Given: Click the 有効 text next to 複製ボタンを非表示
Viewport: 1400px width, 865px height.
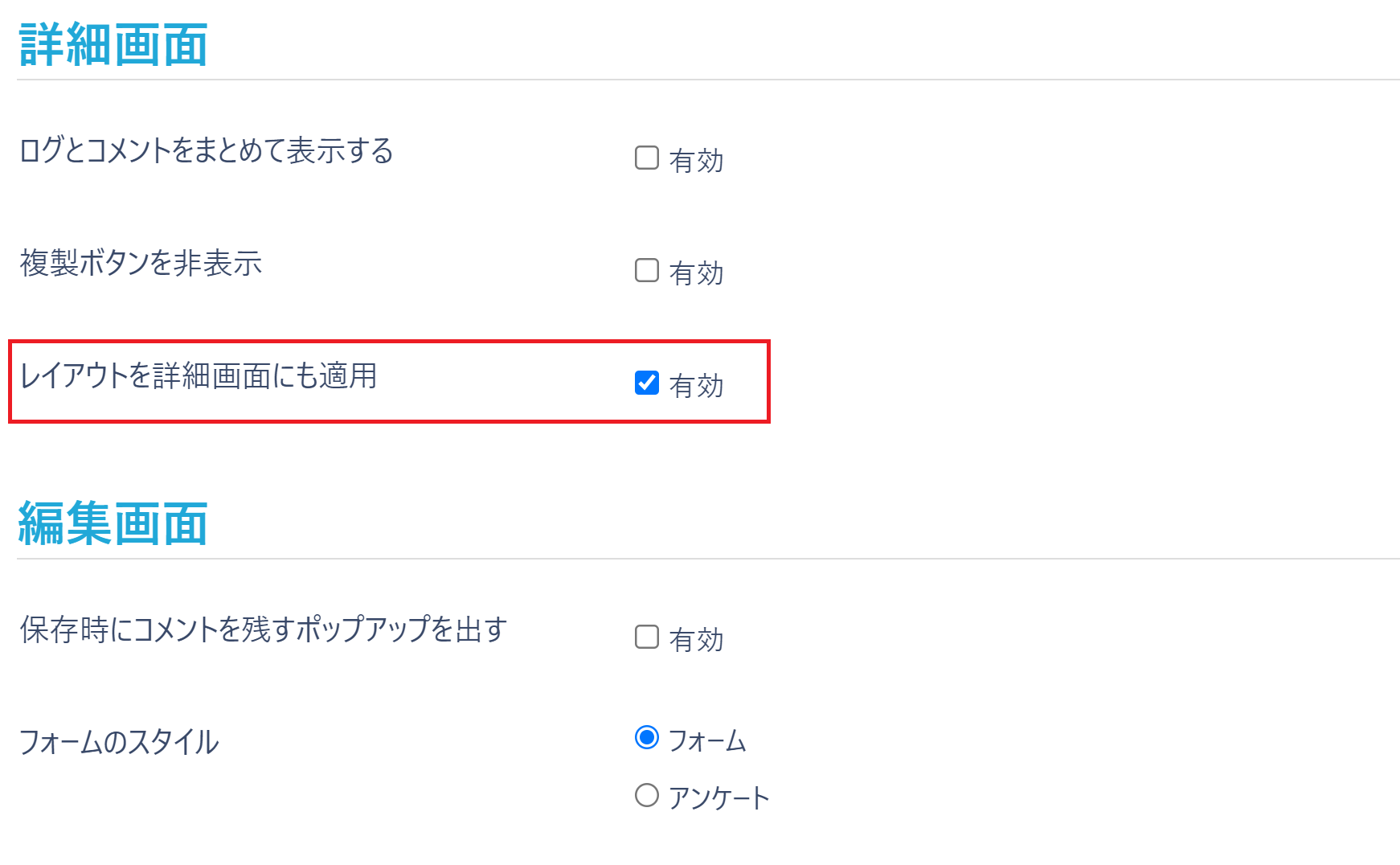Looking at the screenshot, I should (696, 273).
